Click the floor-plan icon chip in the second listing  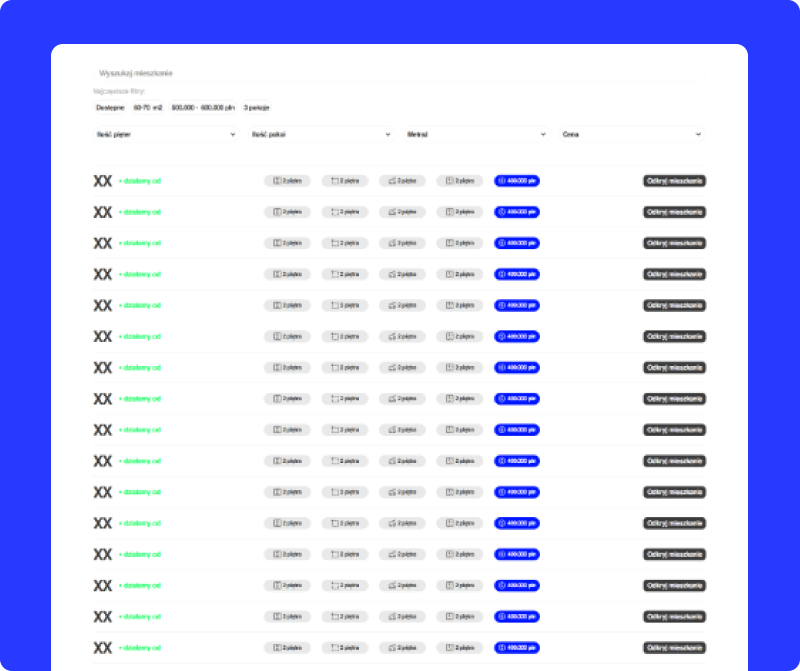point(287,212)
